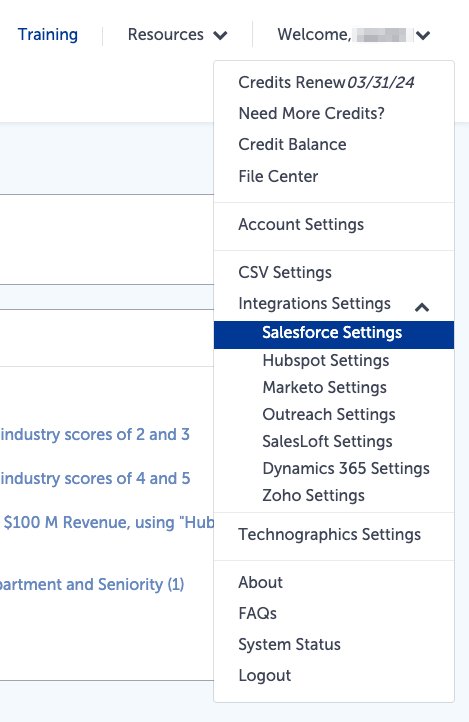This screenshot has height=722, width=469.
Task: Go to Account Settings
Action: pos(301,225)
